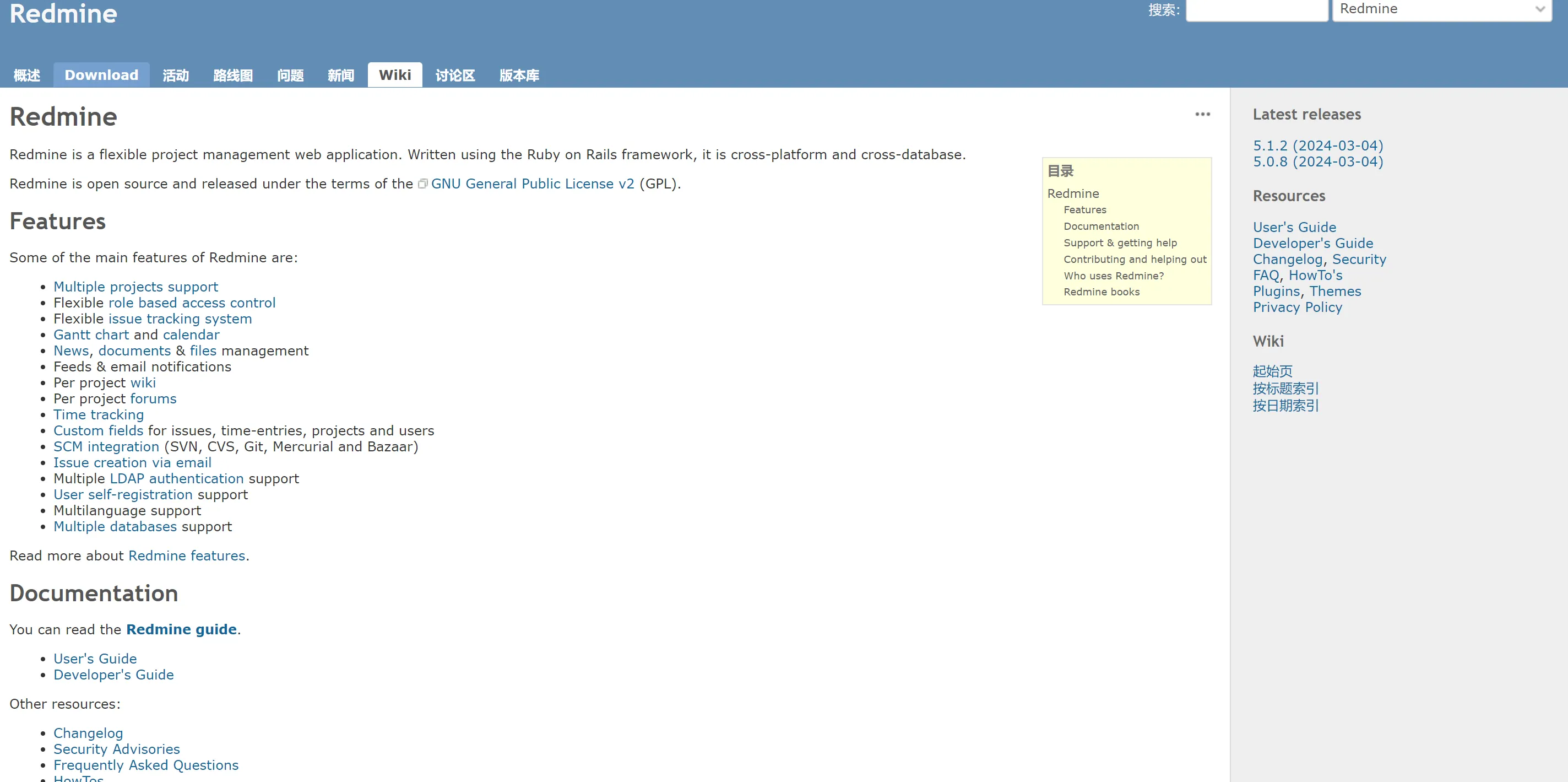Open Multiple projects support link
The image size is (1568, 782).
pyautogui.click(x=135, y=287)
